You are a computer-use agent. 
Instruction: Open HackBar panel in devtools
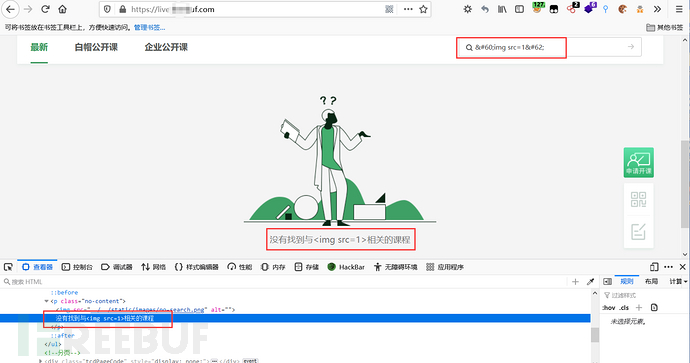346,267
